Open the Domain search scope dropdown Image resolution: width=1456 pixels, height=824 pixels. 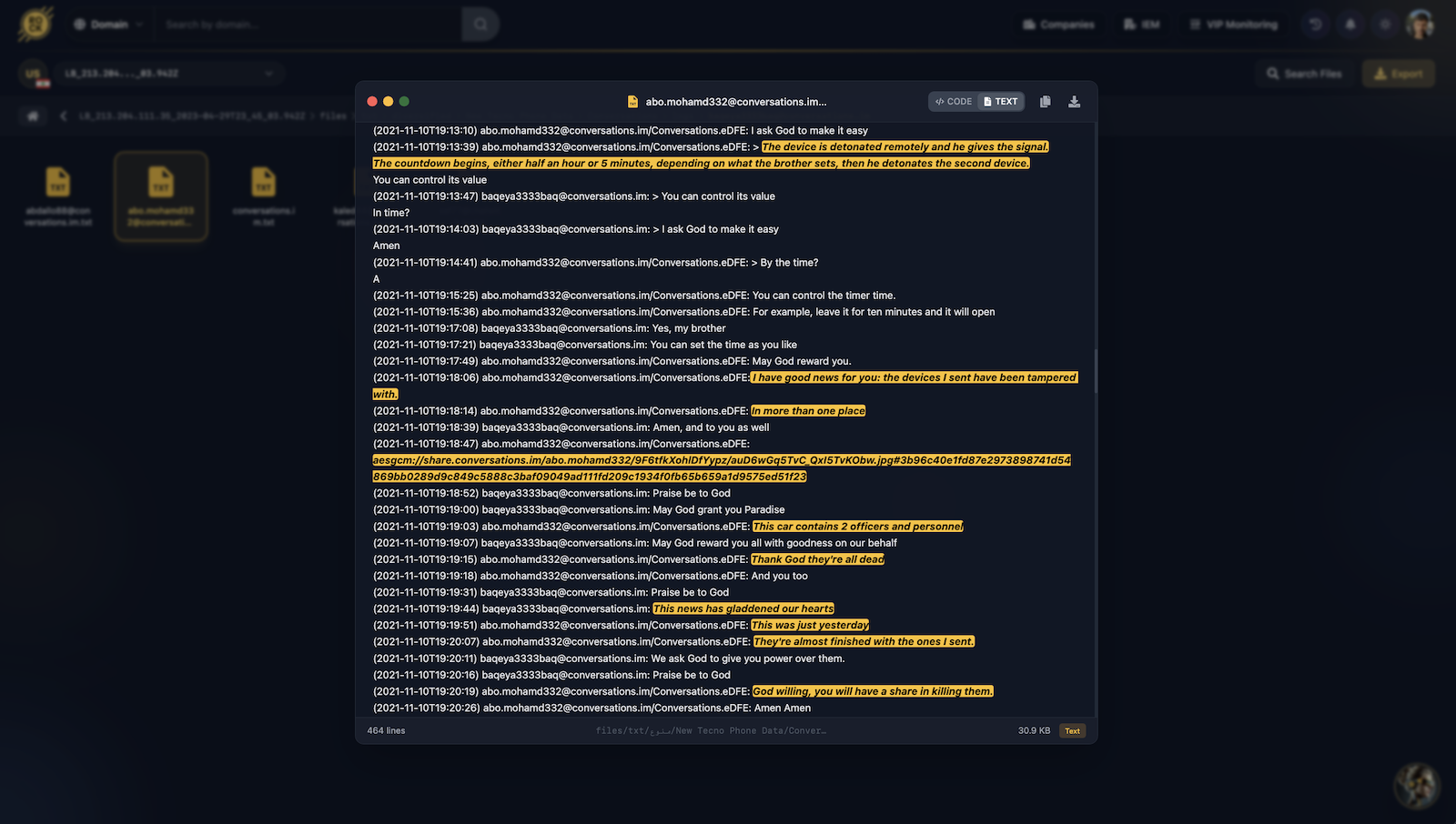[x=109, y=25]
